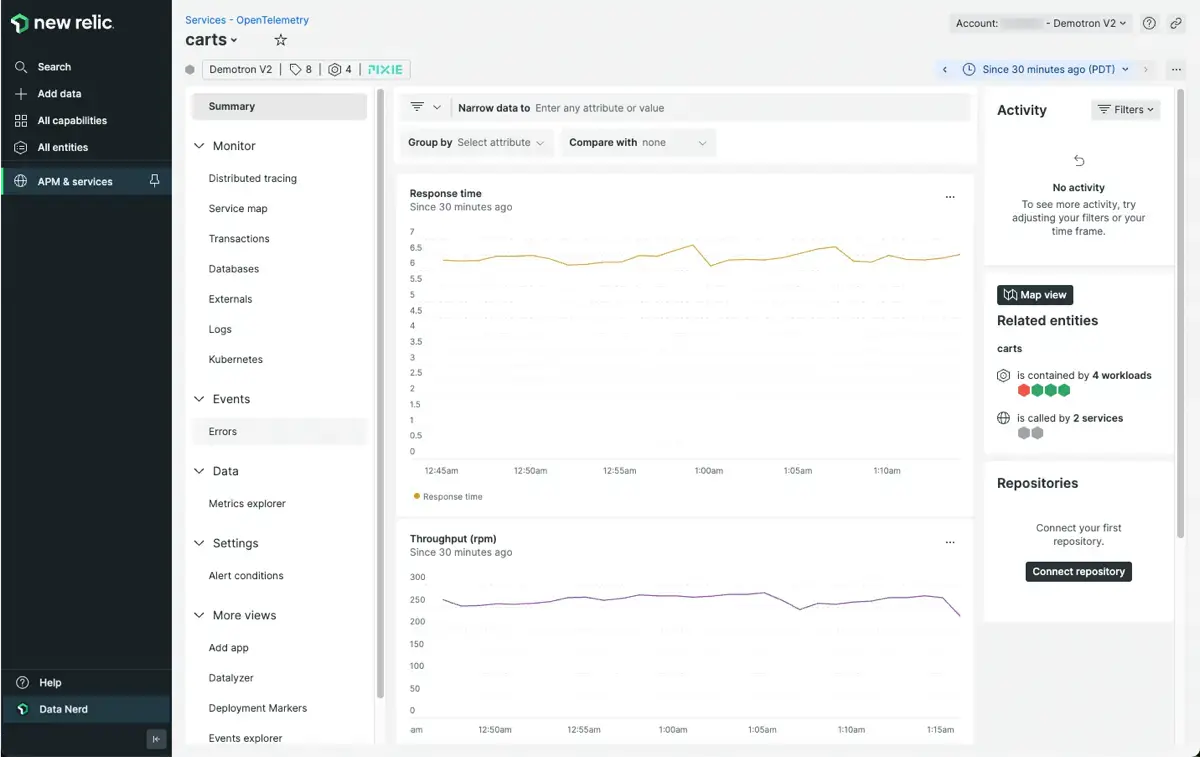Viewport: 1200px width, 757px height.
Task: Open the Compare with dropdown
Action: coord(639,143)
